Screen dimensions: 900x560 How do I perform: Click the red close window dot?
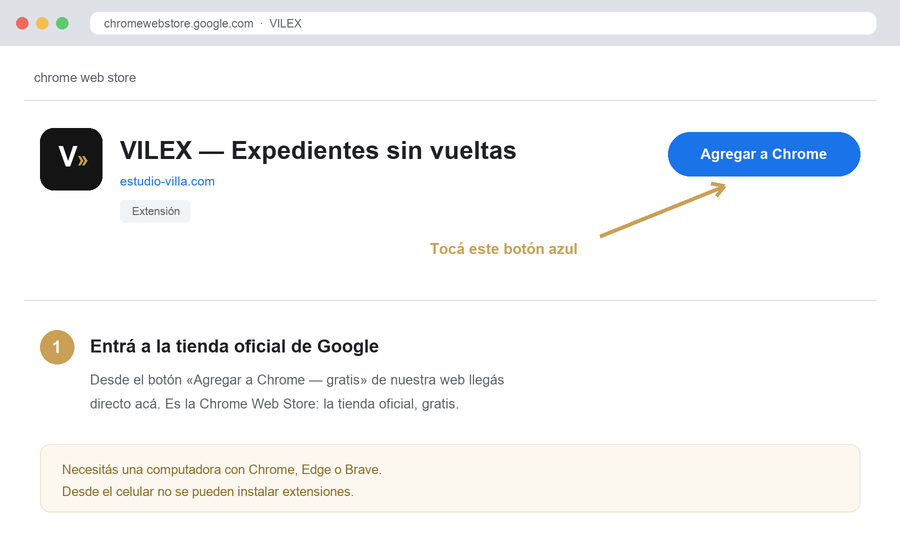pos(22,24)
